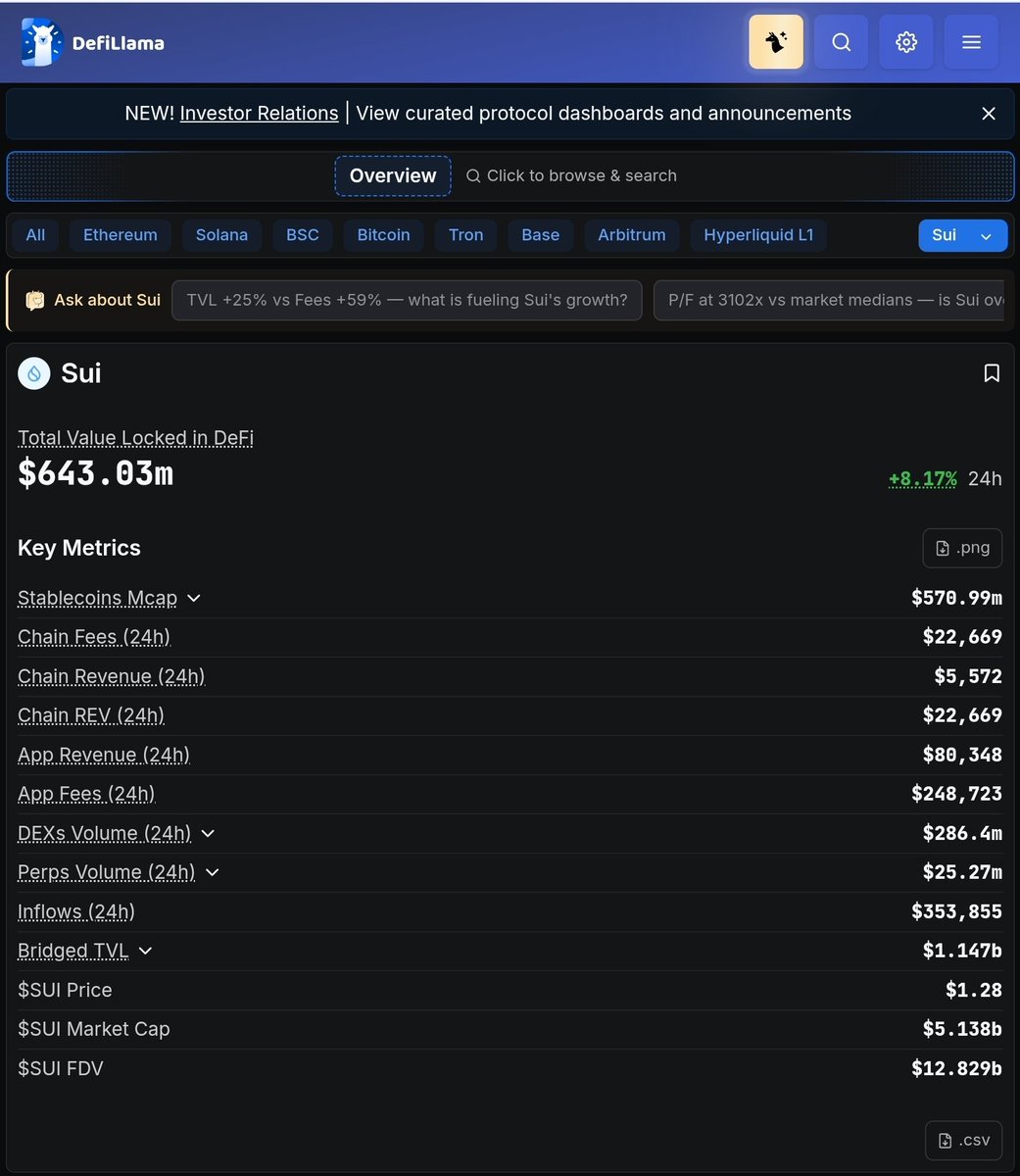Click the $SUI Price label

[65, 990]
